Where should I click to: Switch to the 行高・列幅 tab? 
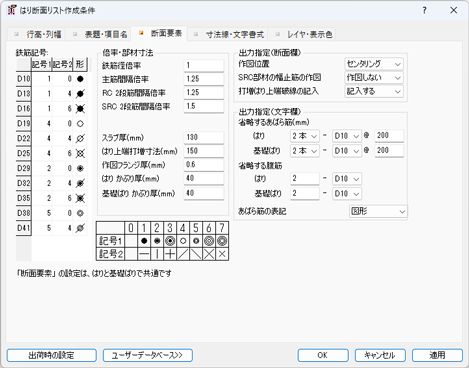(37, 34)
